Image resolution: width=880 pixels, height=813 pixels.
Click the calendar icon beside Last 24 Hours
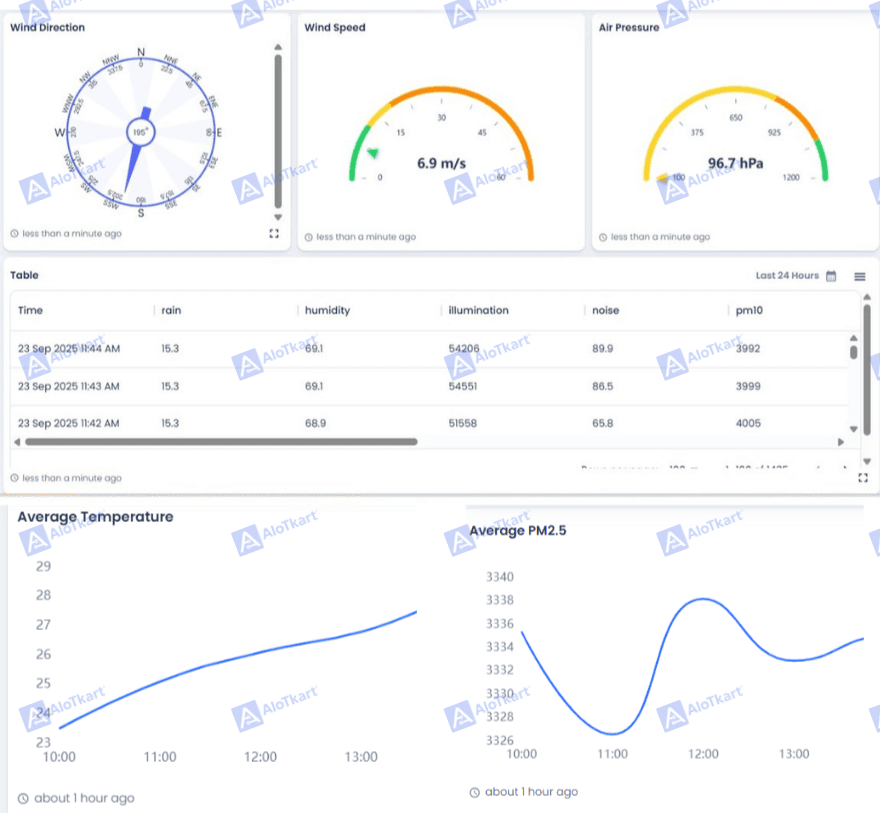pos(831,277)
